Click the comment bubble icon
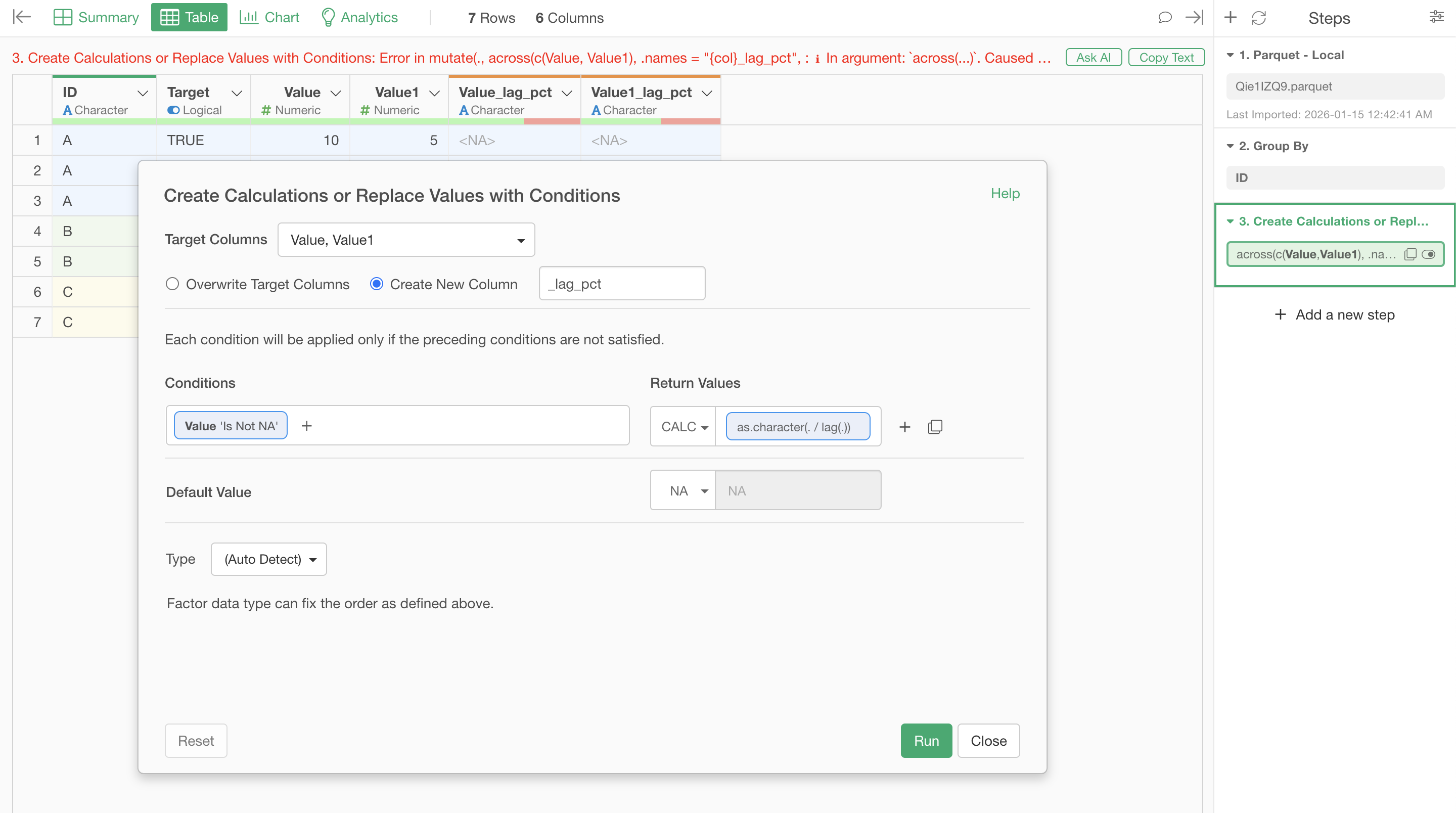Image resolution: width=1456 pixels, height=813 pixels. 1164,18
